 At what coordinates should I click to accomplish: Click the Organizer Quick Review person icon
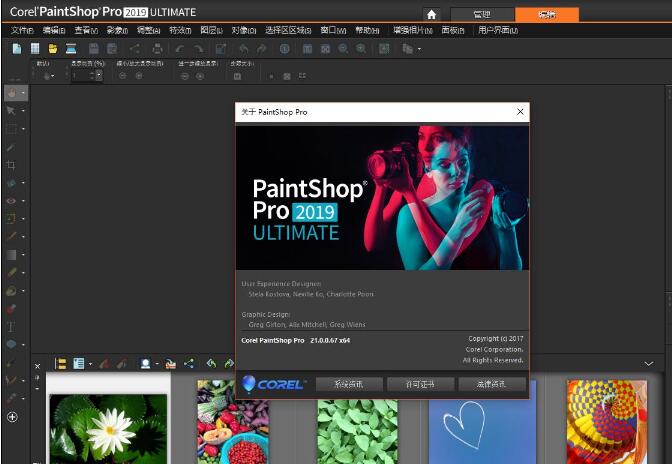point(145,364)
